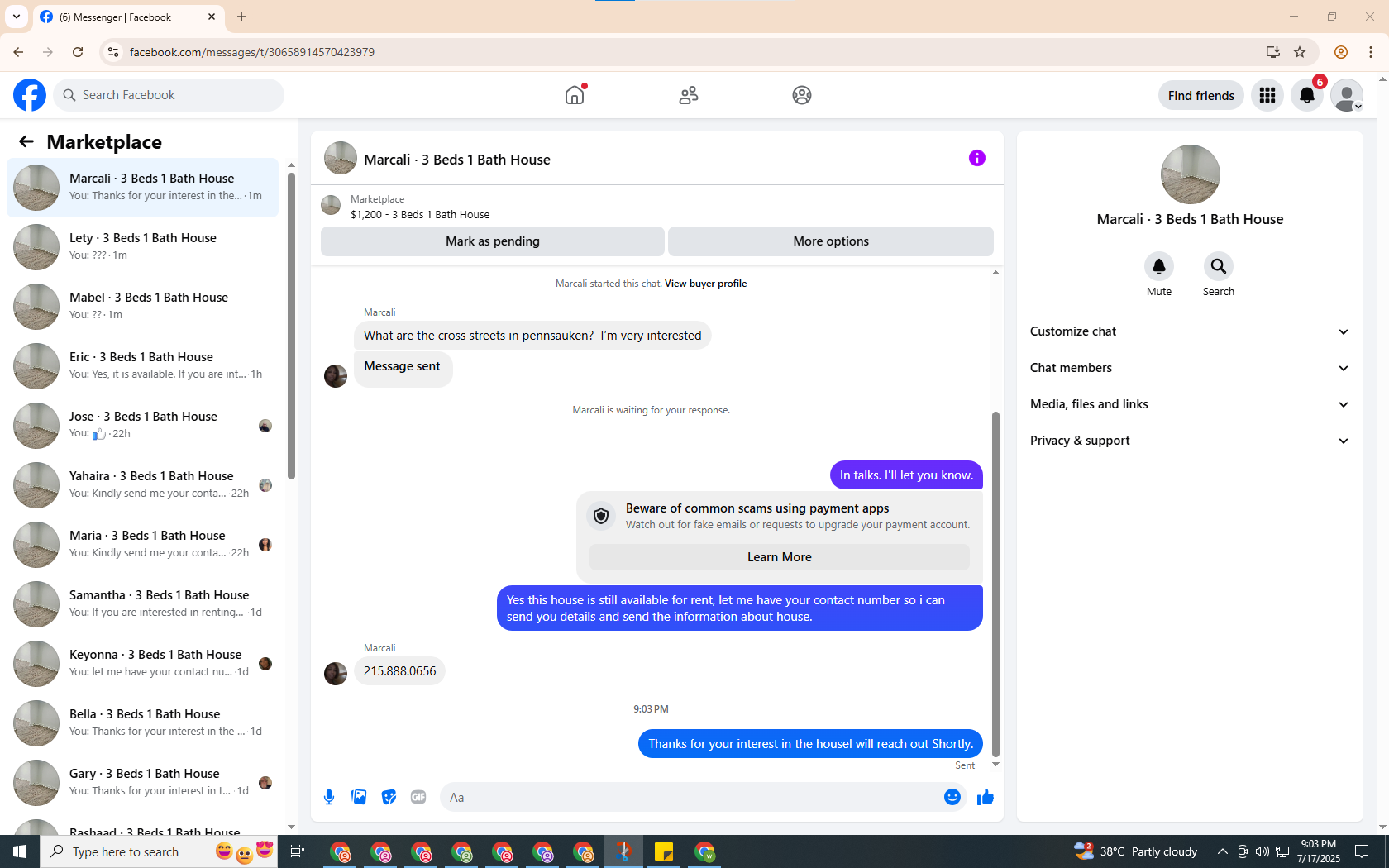
Task: Show hidden system tray icons
Action: tap(1222, 851)
